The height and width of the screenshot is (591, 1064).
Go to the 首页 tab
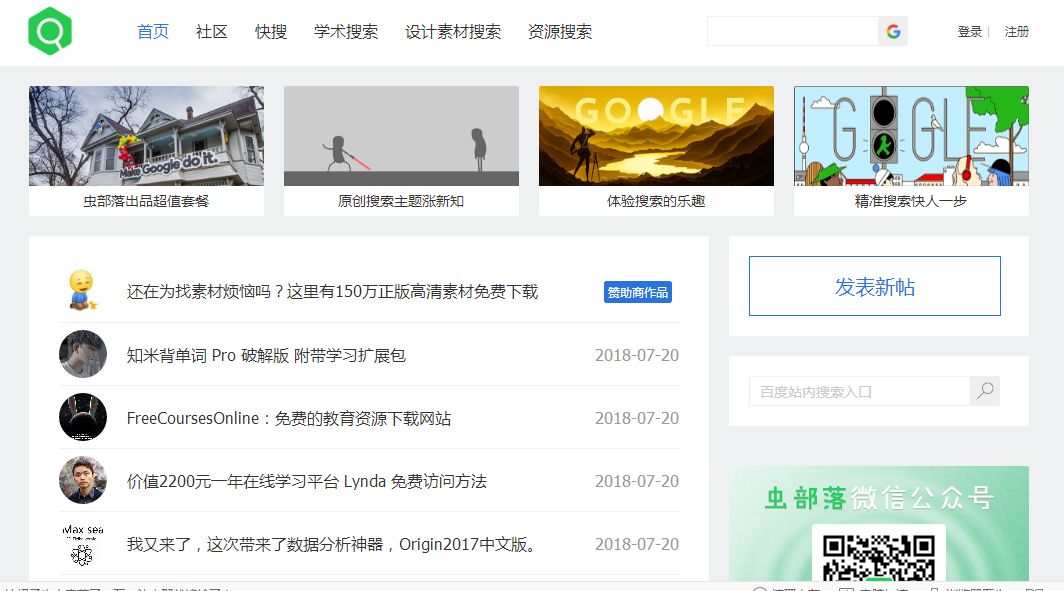point(153,32)
